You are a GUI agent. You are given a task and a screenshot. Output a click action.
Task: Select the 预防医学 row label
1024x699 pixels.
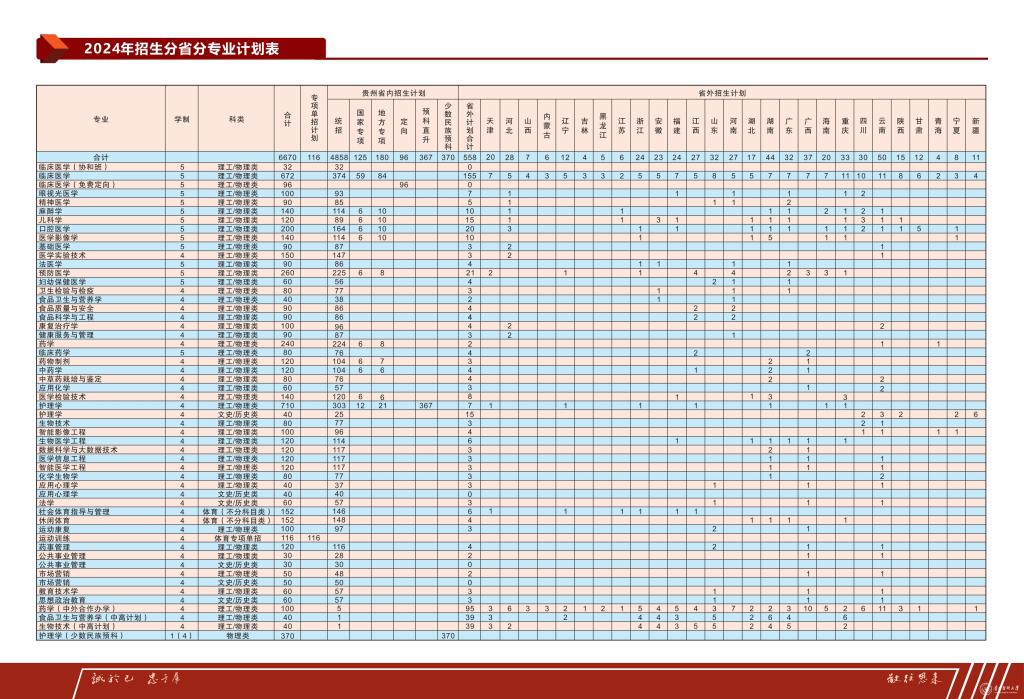(x=54, y=273)
